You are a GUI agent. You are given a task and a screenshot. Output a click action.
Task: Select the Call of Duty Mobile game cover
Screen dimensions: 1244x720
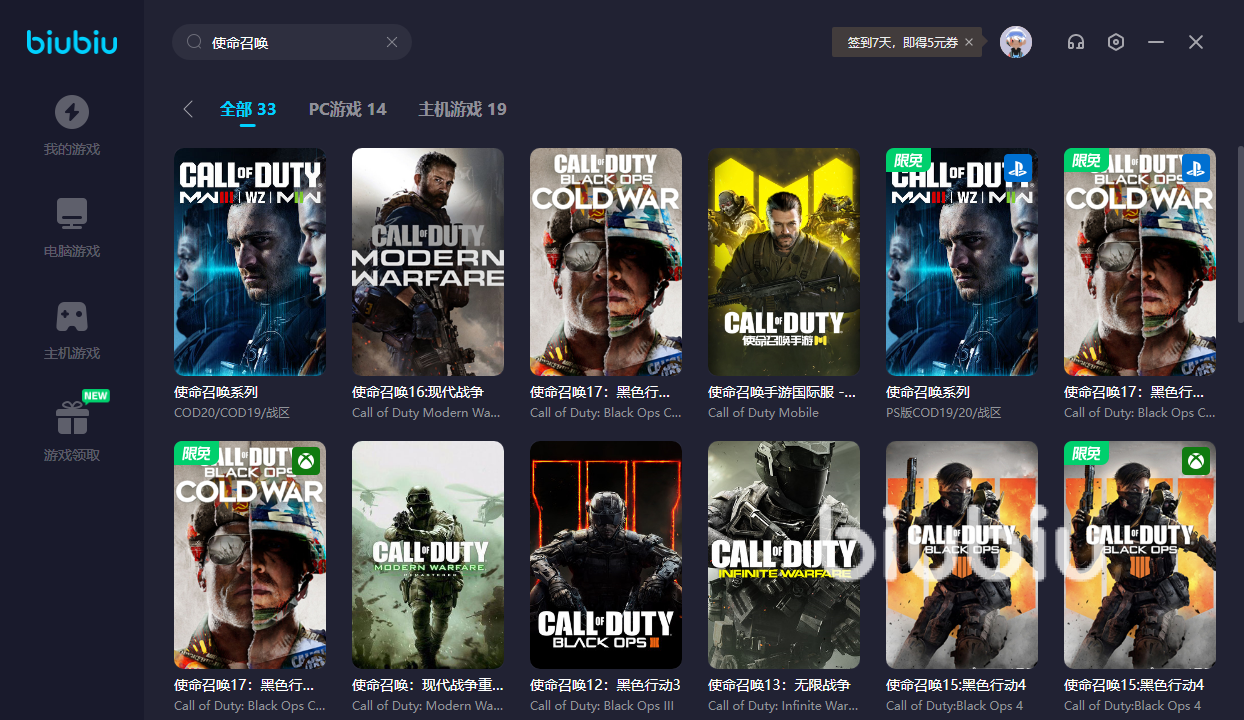pyautogui.click(x=784, y=262)
